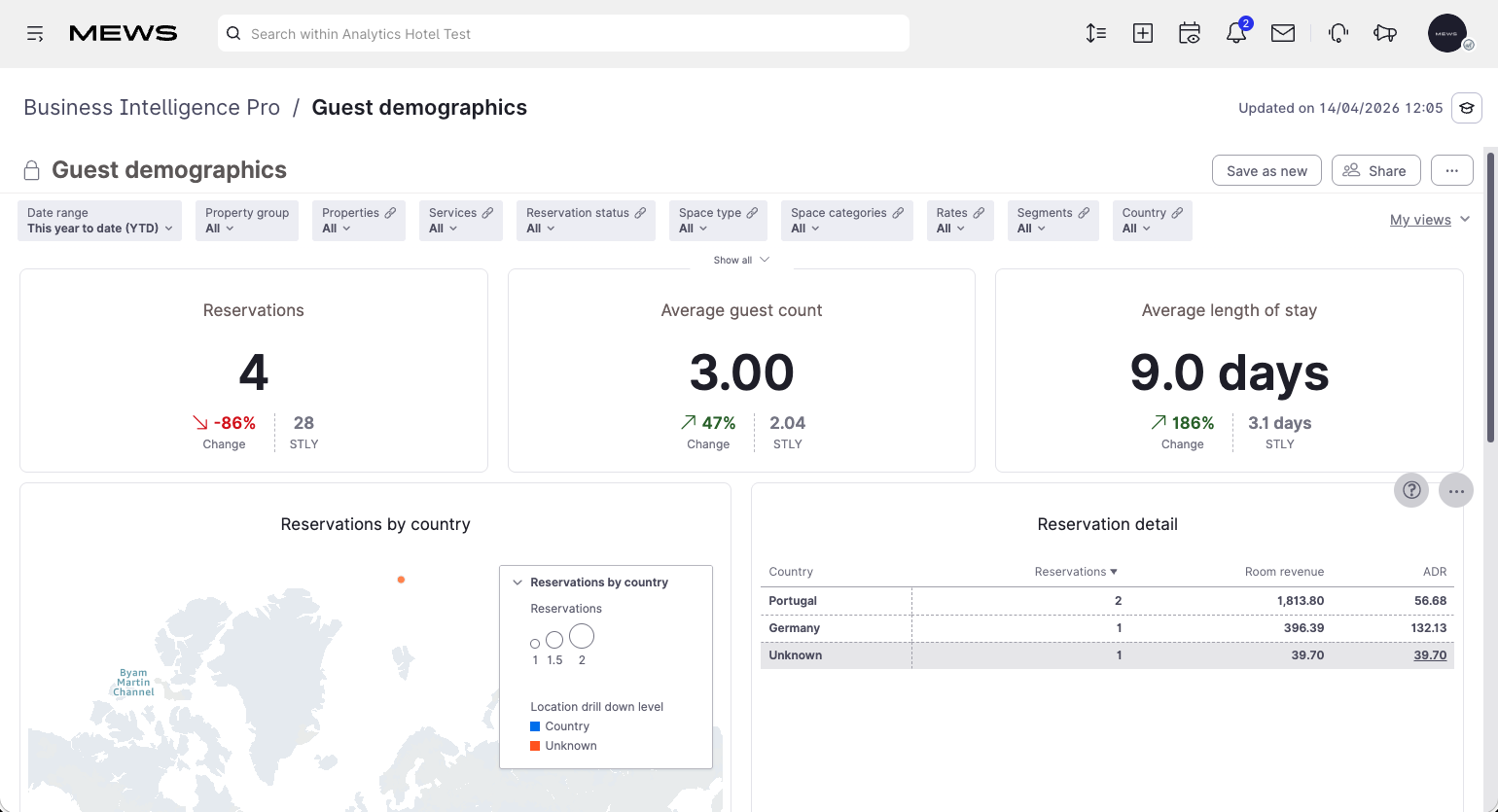
Task: Open the gray round ellipsis options button
Action: pos(1456,491)
